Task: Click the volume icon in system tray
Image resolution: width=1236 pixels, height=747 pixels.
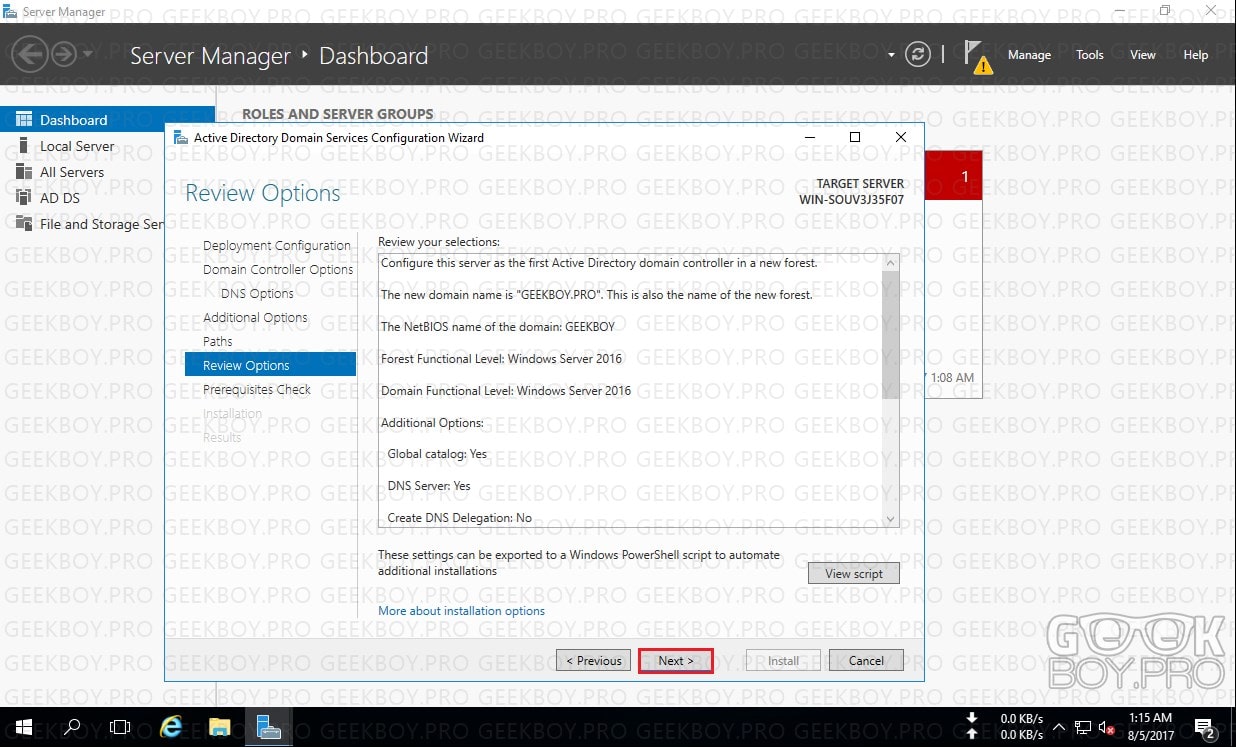Action: (1107, 727)
